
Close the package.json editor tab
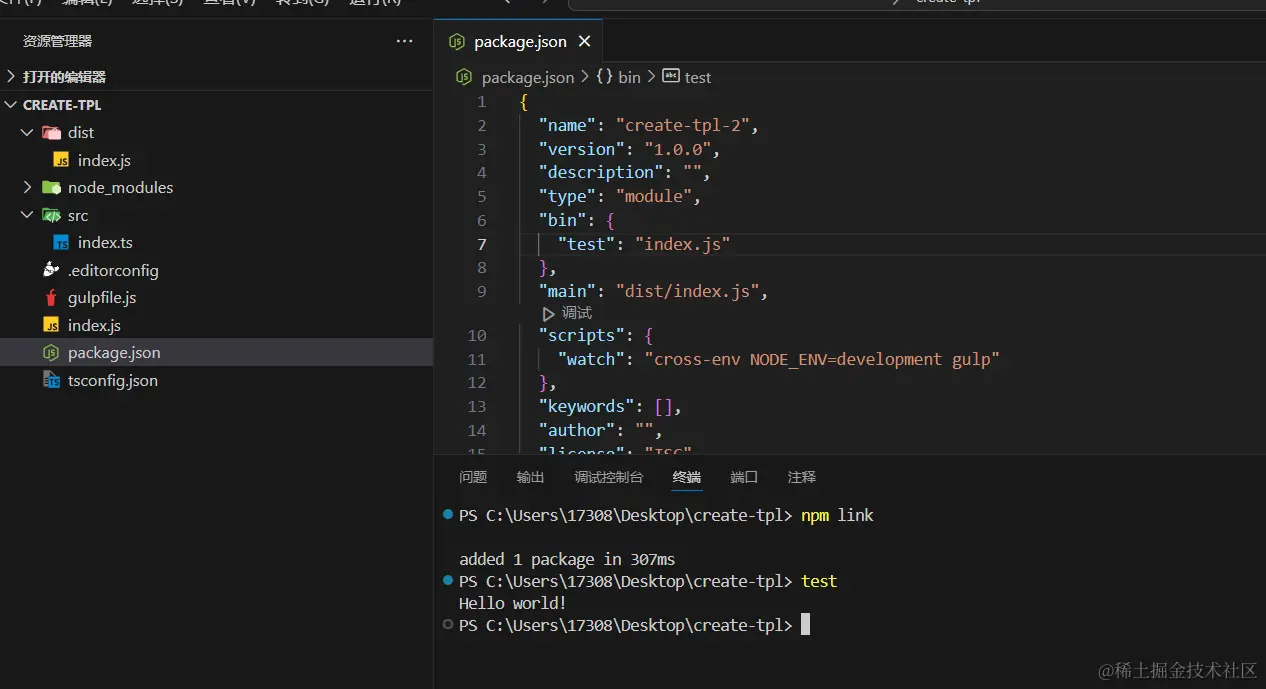pyautogui.click(x=584, y=41)
